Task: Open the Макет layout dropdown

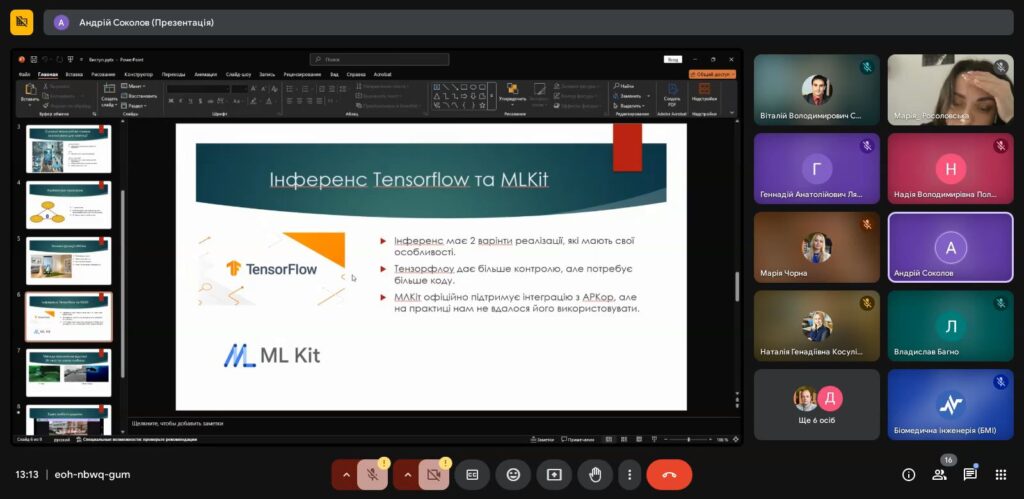Action: [135, 86]
